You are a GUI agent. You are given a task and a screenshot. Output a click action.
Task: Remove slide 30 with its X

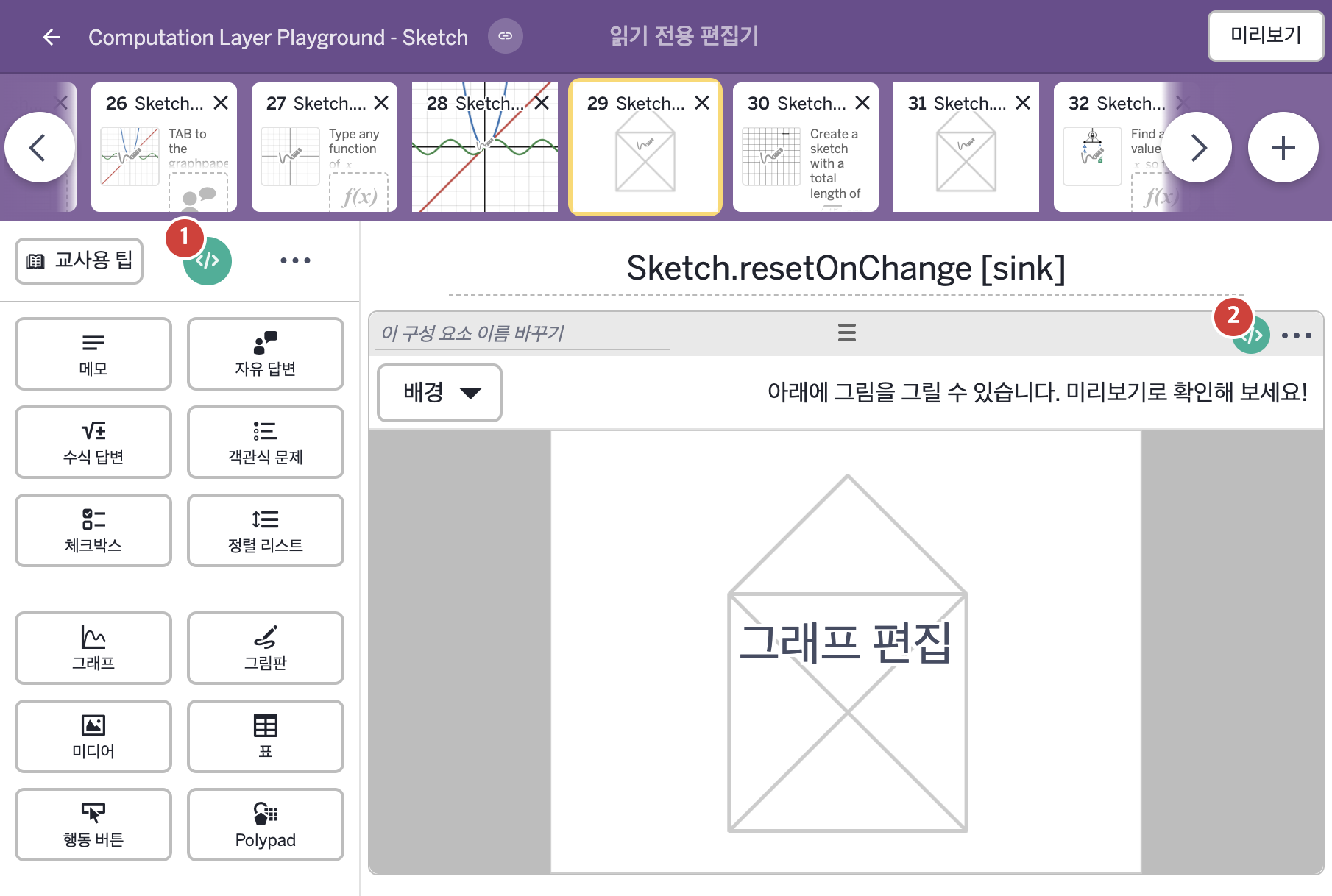(862, 103)
